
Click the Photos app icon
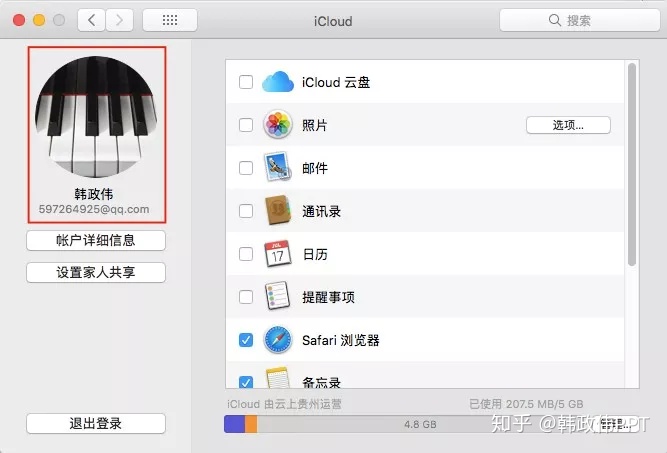(x=278, y=125)
